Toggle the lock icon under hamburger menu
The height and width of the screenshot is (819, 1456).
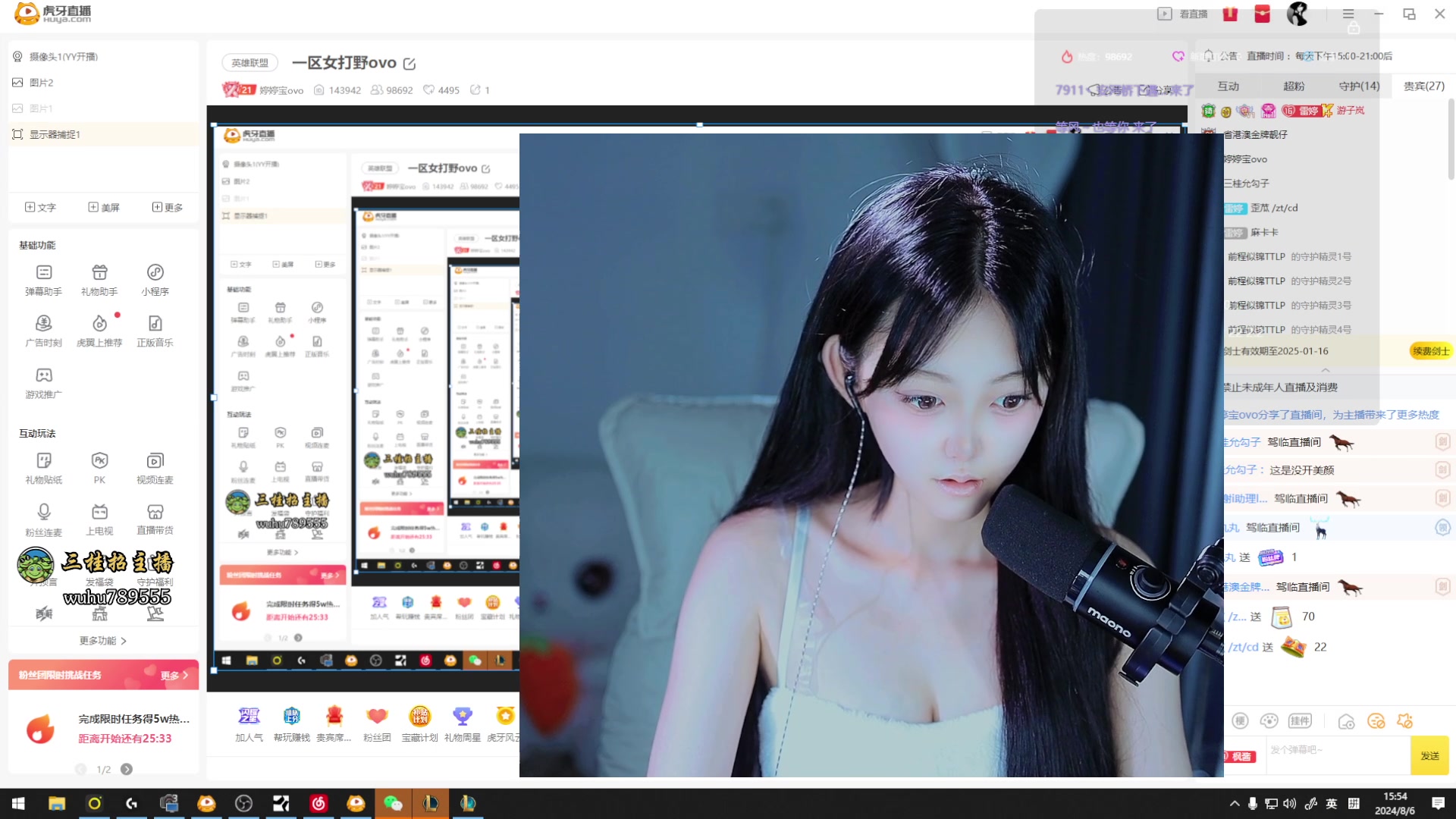[x=1354, y=29]
